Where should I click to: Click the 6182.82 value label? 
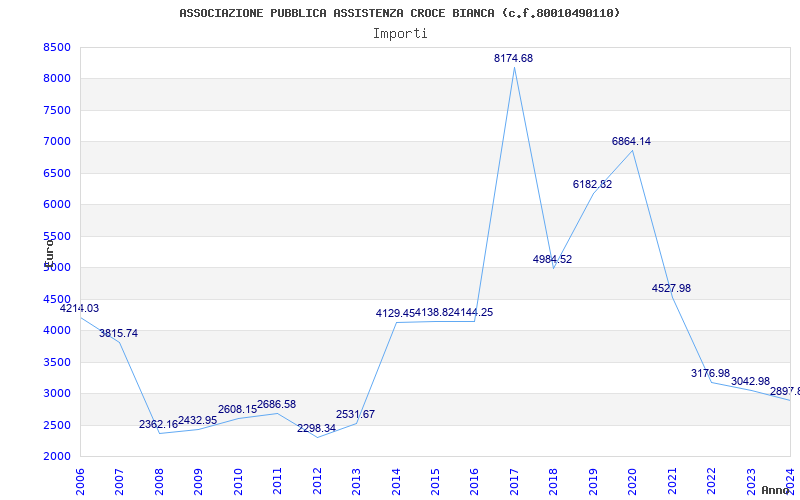tap(592, 184)
